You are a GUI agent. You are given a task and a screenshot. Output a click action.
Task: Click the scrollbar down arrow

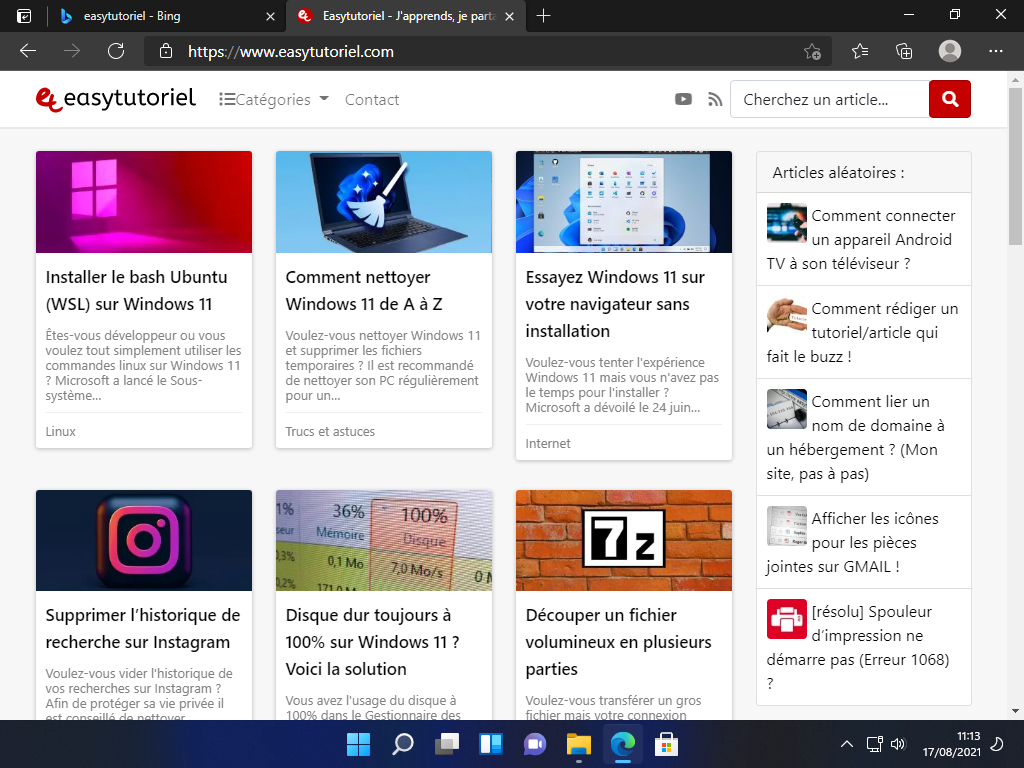coord(1015,711)
